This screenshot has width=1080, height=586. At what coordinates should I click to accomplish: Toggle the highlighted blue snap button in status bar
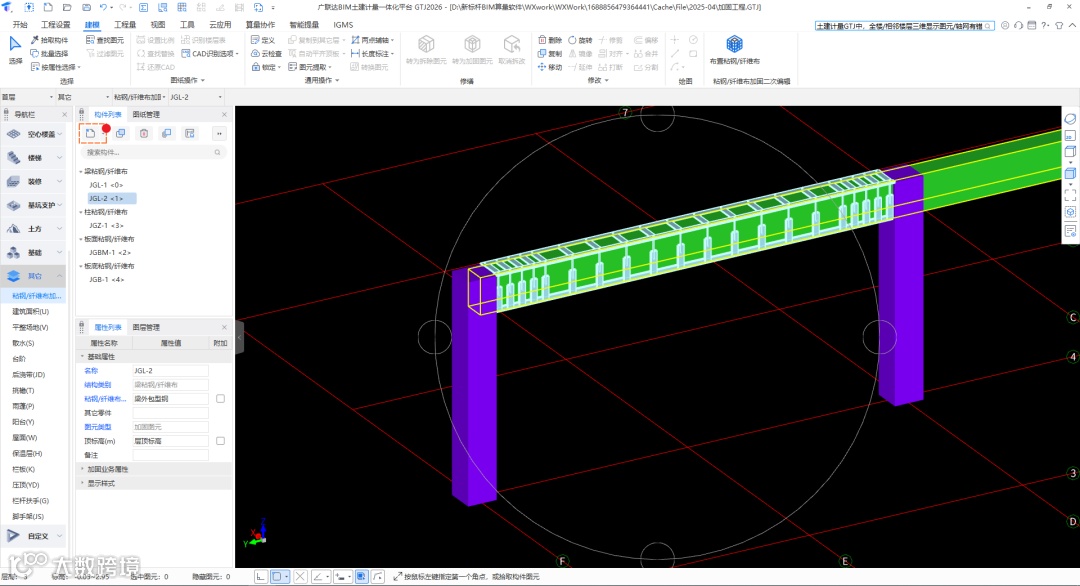tap(362, 577)
